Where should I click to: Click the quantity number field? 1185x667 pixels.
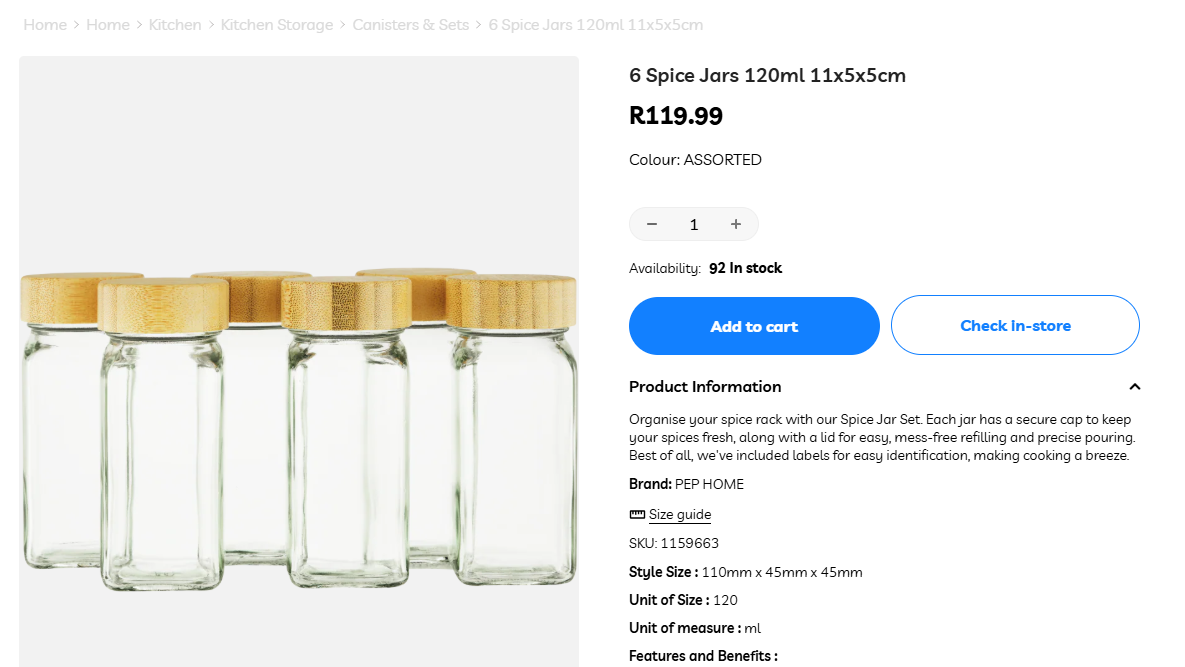[694, 224]
